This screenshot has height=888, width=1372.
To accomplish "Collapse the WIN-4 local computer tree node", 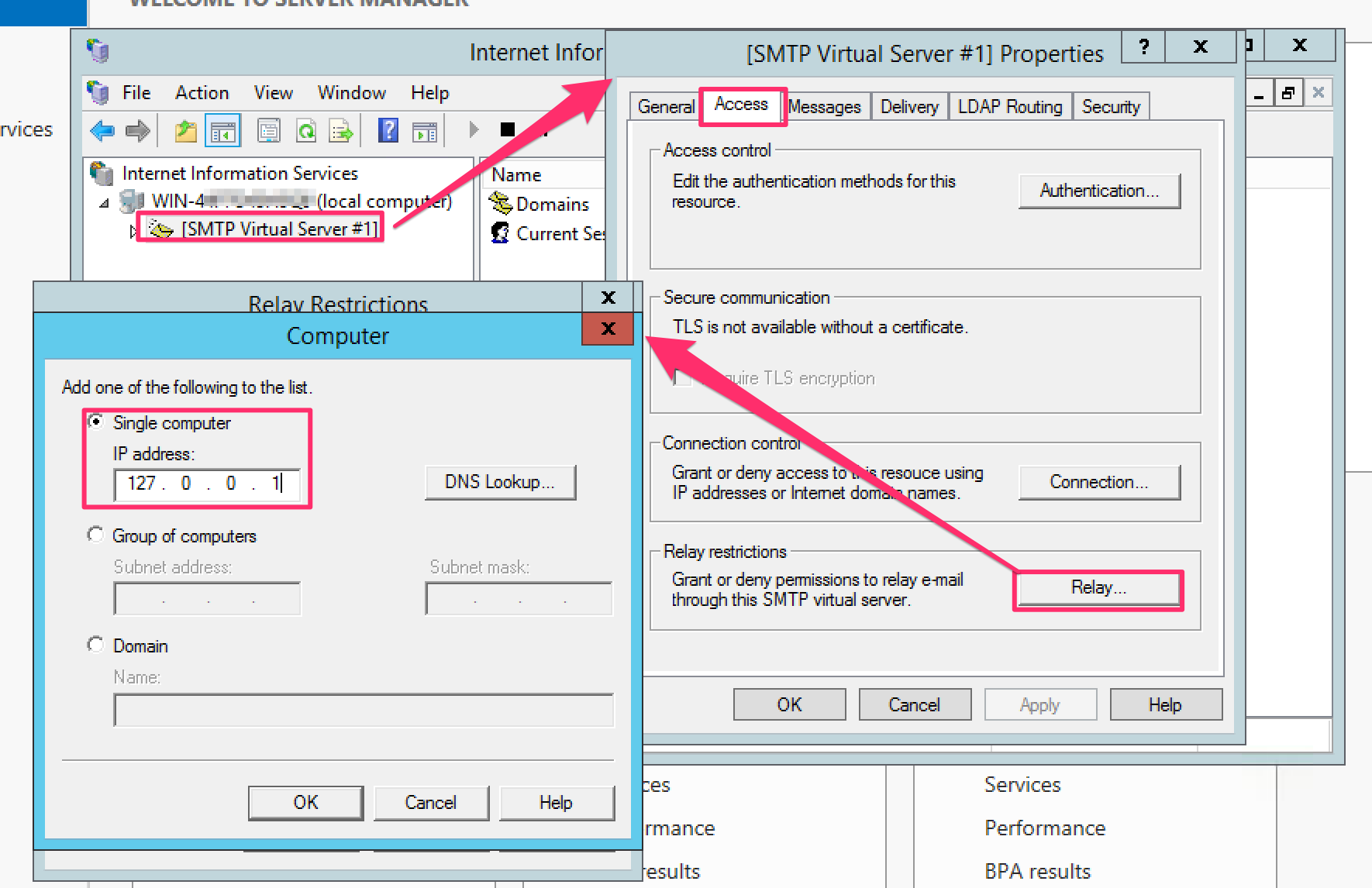I will pos(105,201).
